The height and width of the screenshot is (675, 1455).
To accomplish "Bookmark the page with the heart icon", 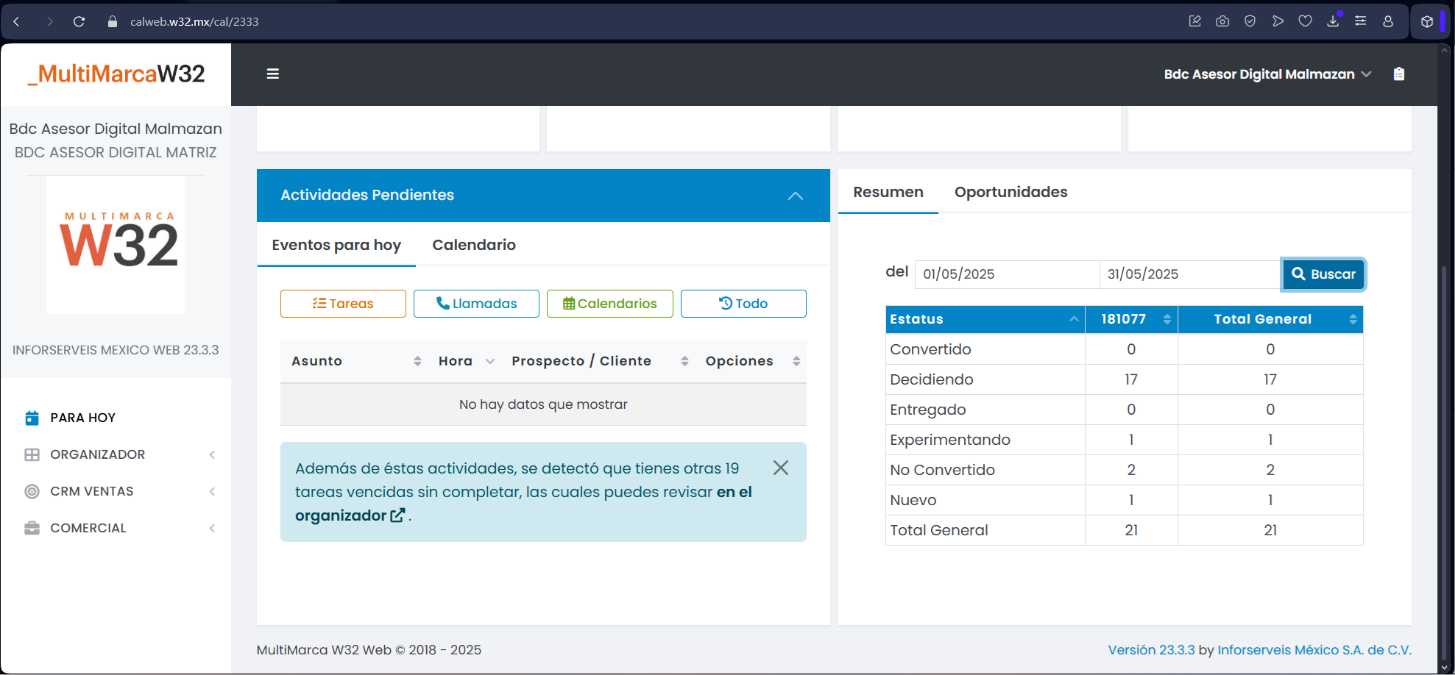I will click(x=1305, y=21).
